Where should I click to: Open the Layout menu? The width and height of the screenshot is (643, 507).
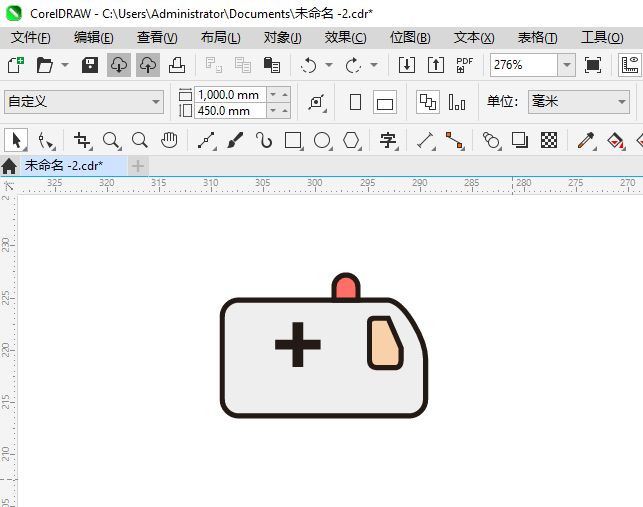click(221, 38)
